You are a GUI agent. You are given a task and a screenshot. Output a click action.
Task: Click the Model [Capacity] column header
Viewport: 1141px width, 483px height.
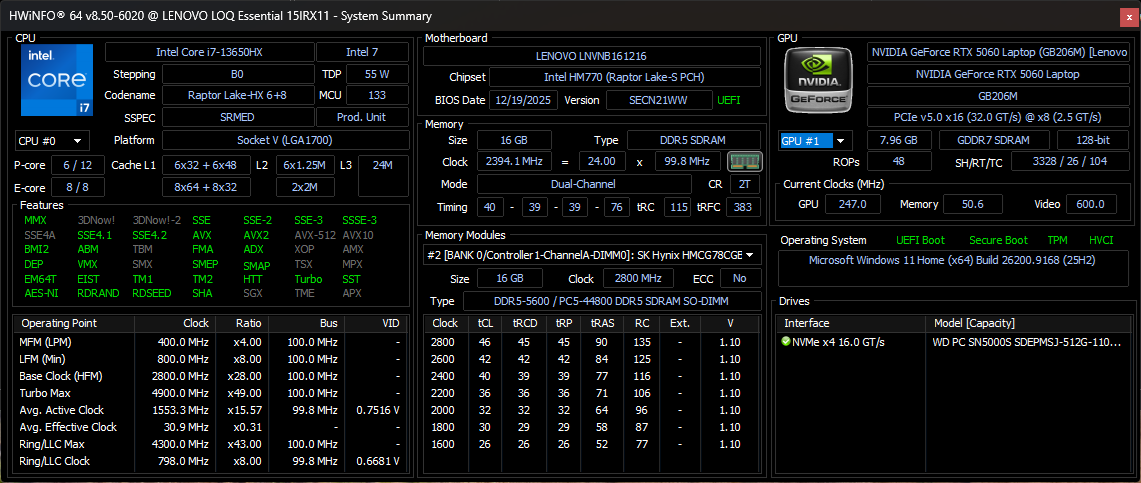click(1027, 323)
